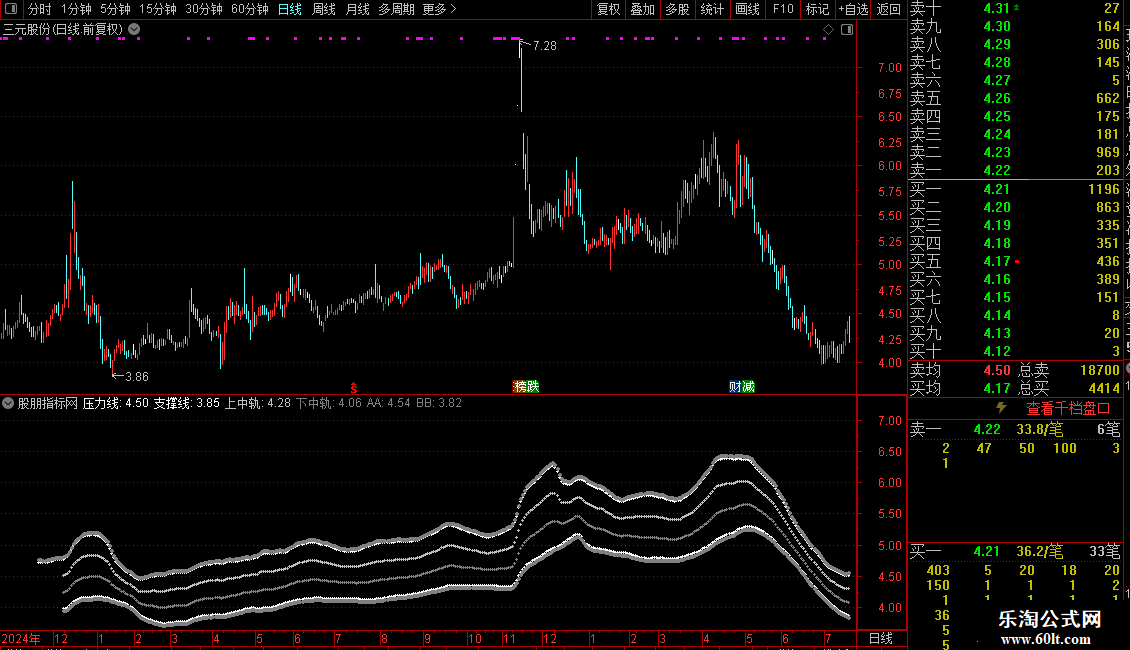
Task: Open the 复权 adjustment menu
Action: pos(608,9)
